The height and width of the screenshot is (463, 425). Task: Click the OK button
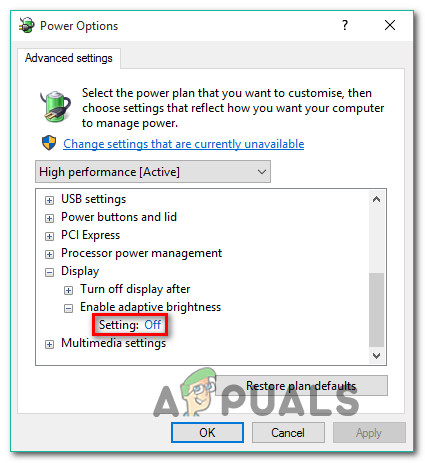[x=207, y=433]
